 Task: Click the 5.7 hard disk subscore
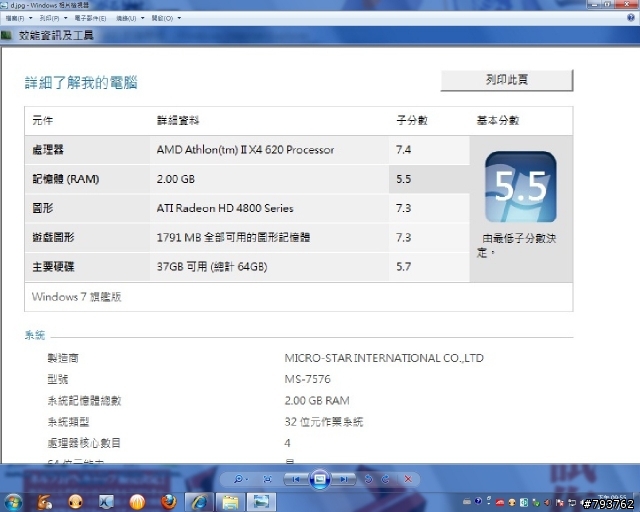[x=403, y=267]
